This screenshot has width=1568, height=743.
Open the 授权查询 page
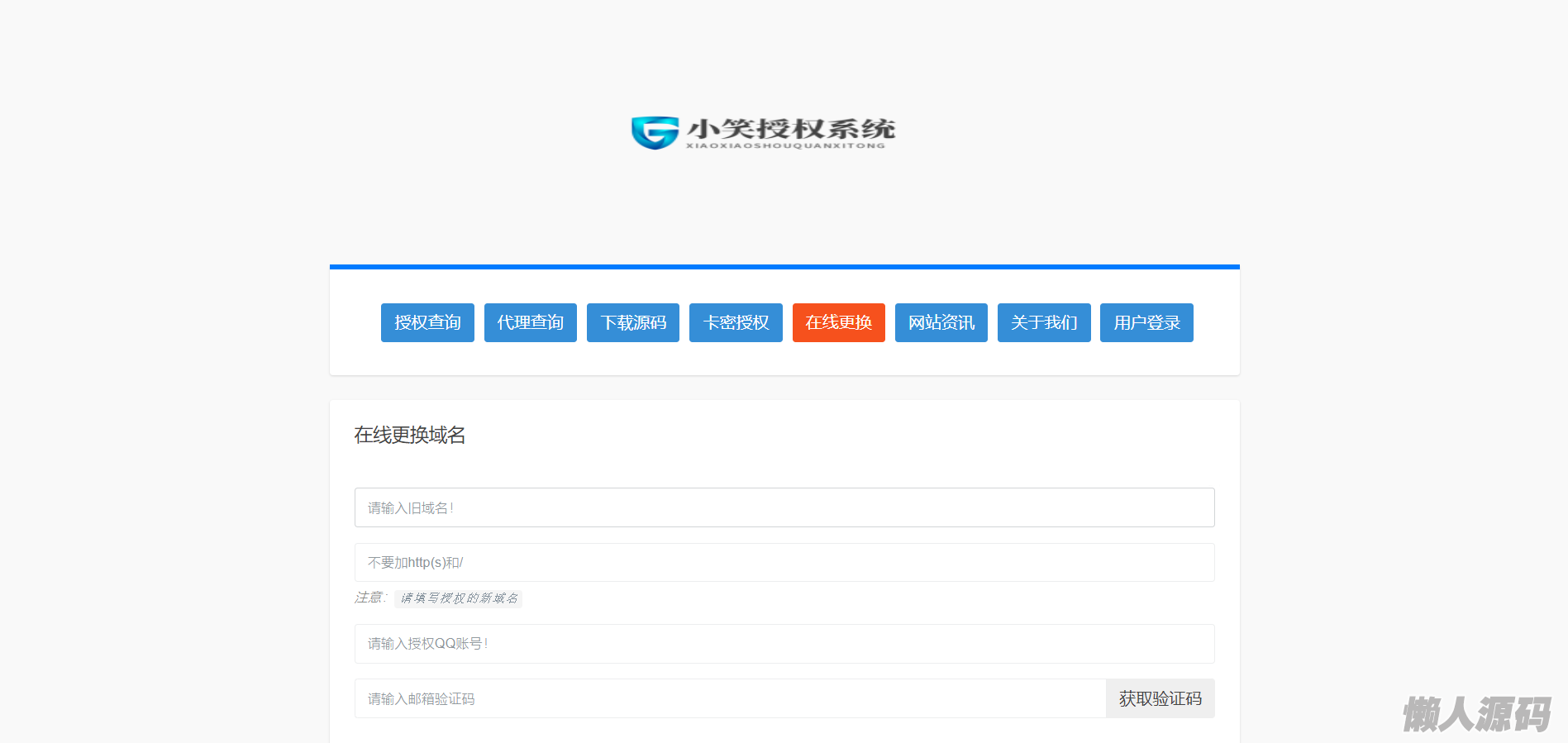(427, 322)
